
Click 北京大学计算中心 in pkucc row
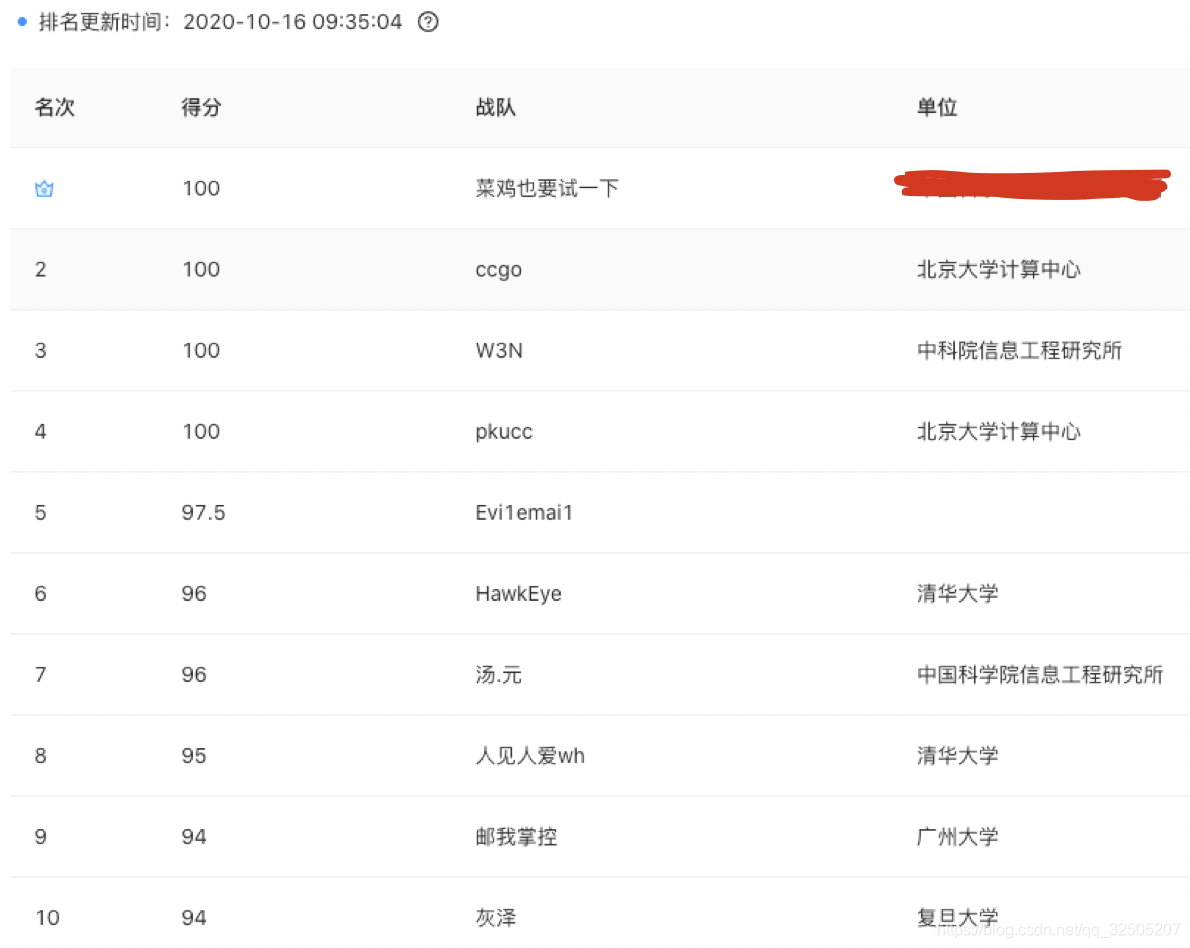[x=999, y=432]
